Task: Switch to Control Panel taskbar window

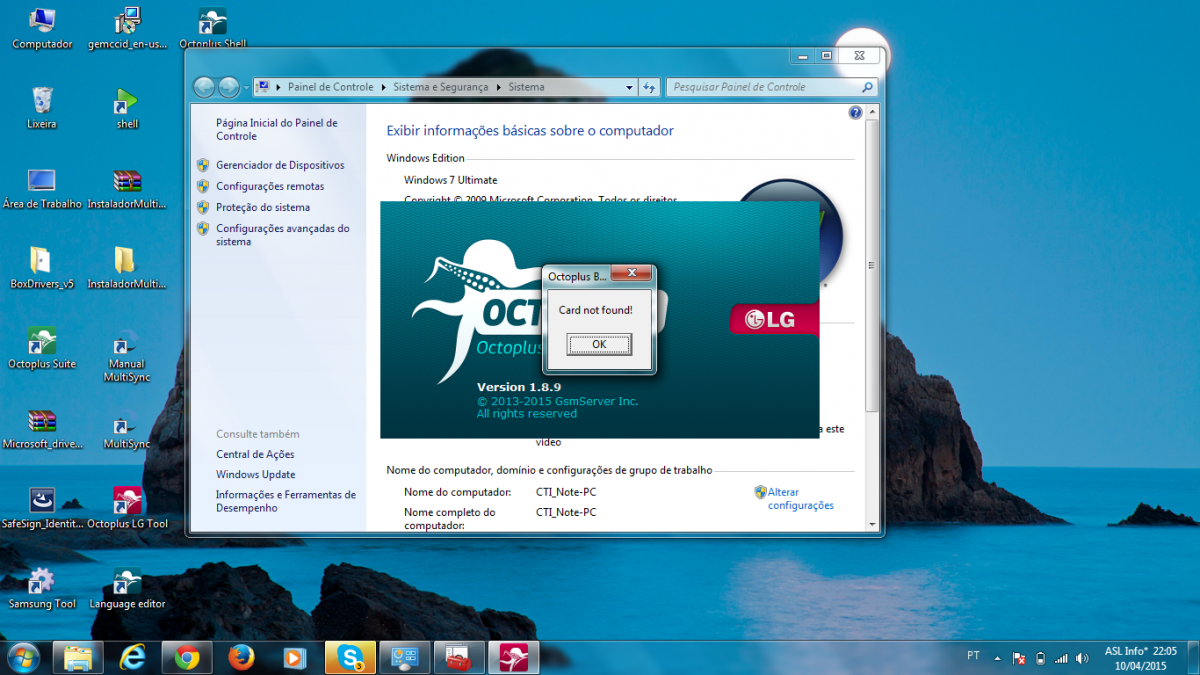Action: 405,657
